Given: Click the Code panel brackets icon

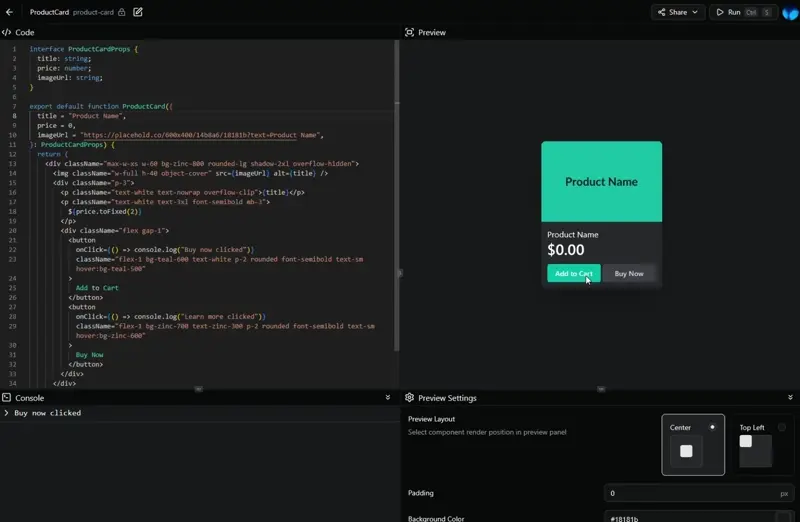Looking at the screenshot, I should (x=7, y=32).
